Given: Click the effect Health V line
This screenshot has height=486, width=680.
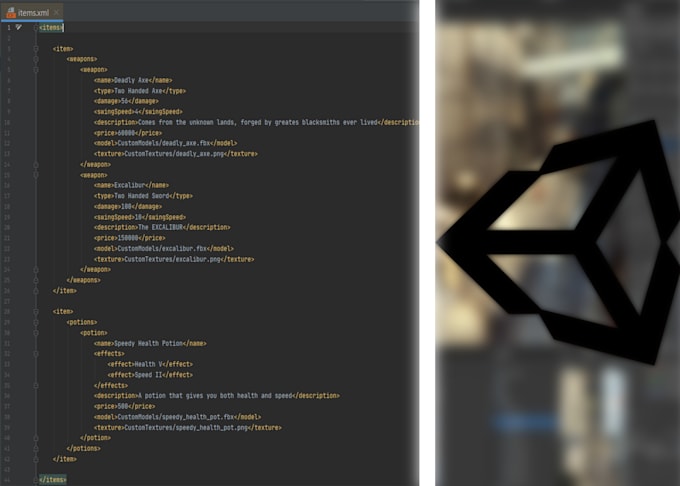Looking at the screenshot, I should 150,364.
